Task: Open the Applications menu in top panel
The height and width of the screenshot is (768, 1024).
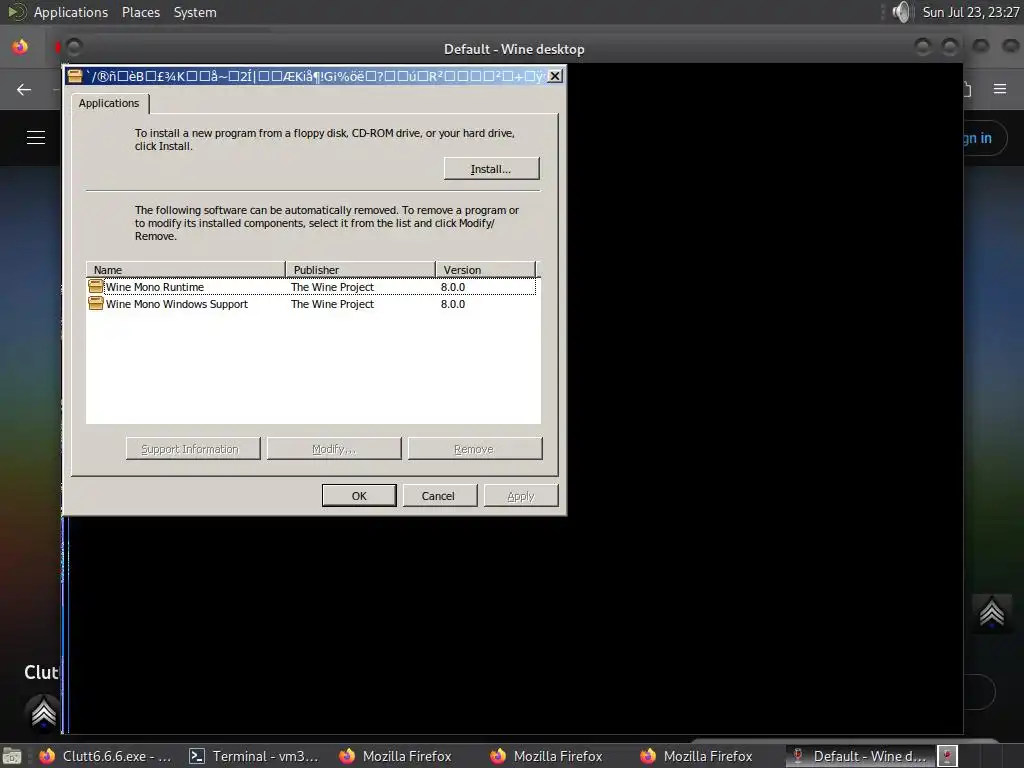Action: tap(71, 12)
